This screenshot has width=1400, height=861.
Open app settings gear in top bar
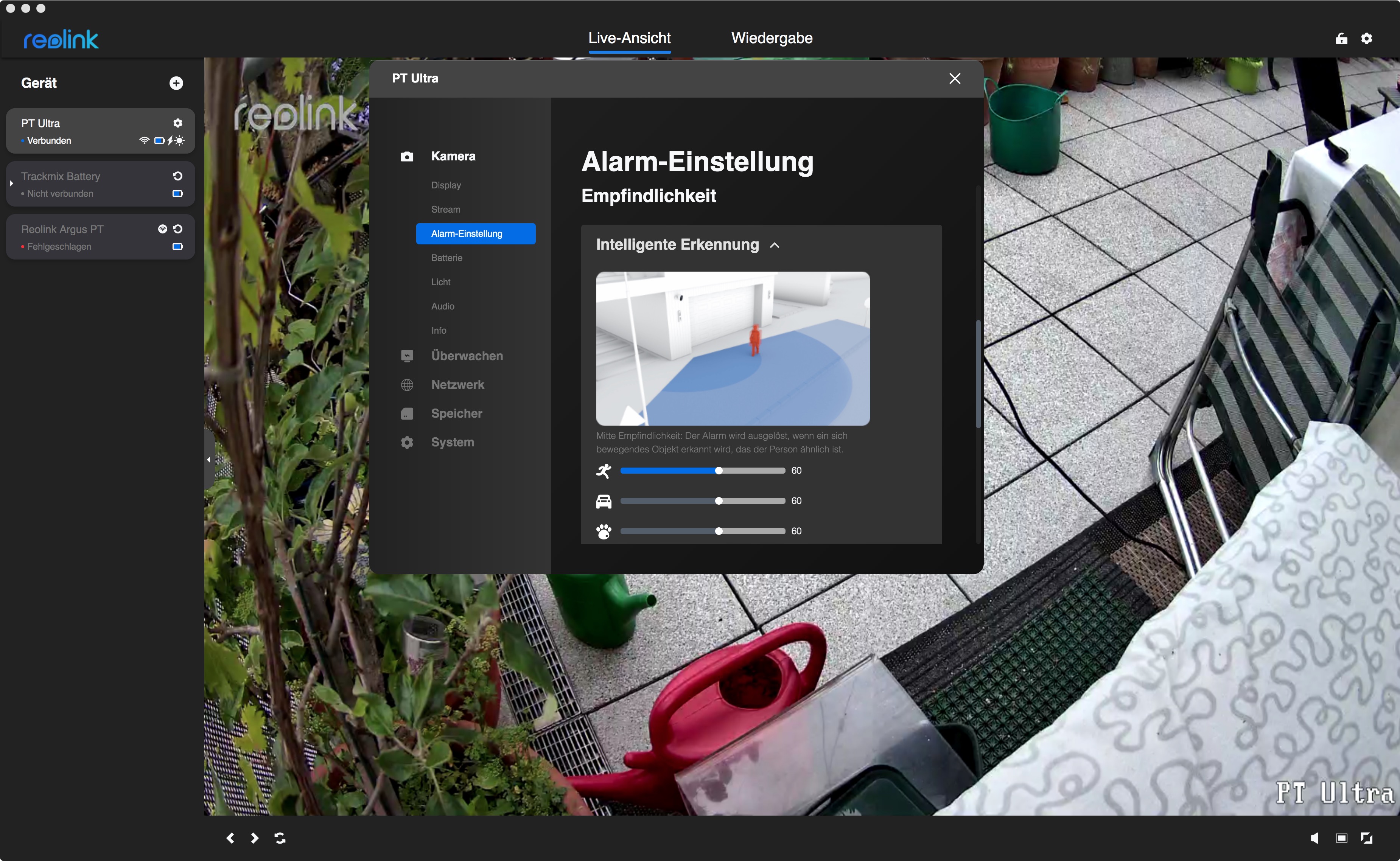1366,38
